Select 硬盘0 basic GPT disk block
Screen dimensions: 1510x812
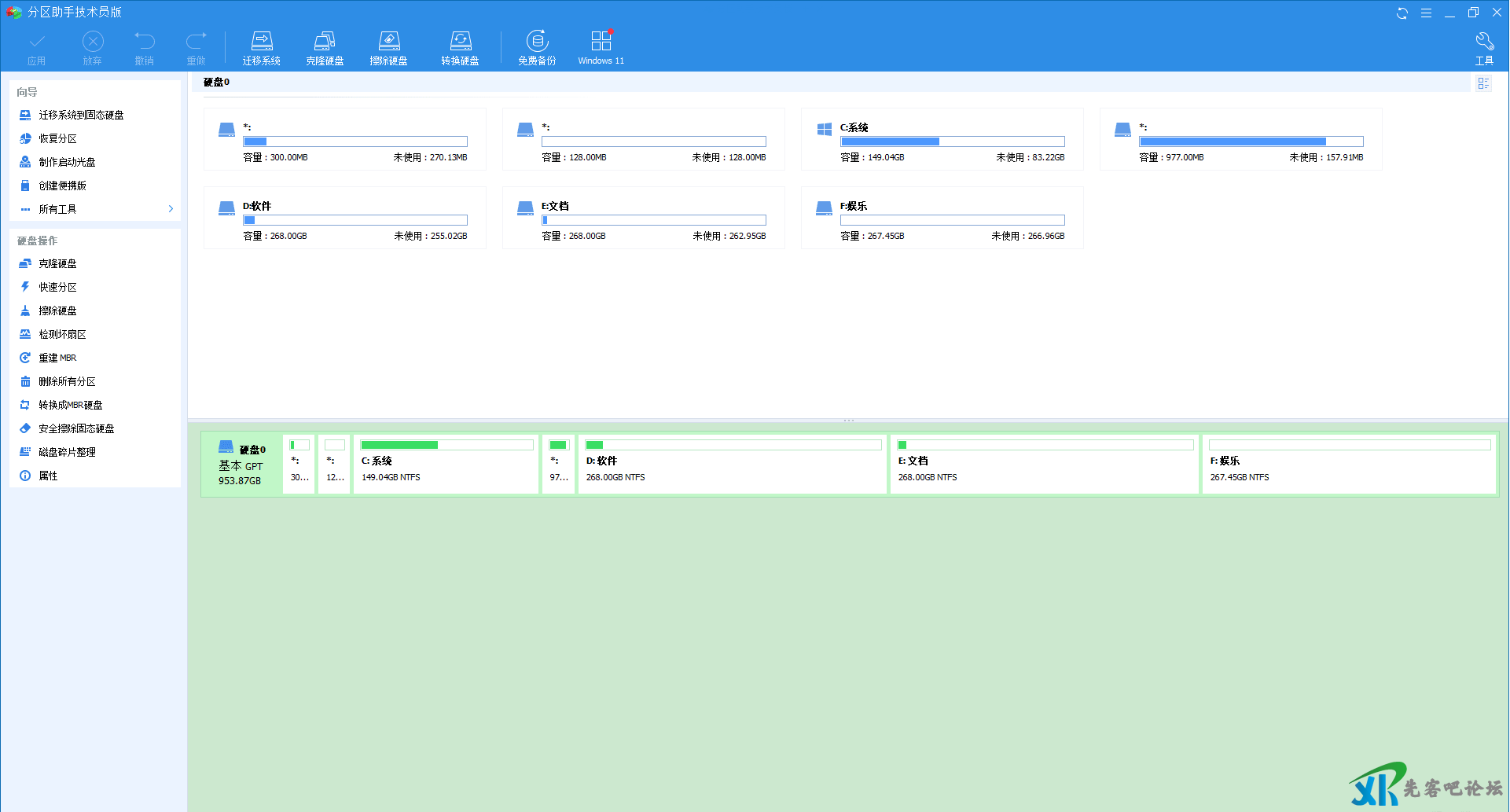[x=241, y=465]
